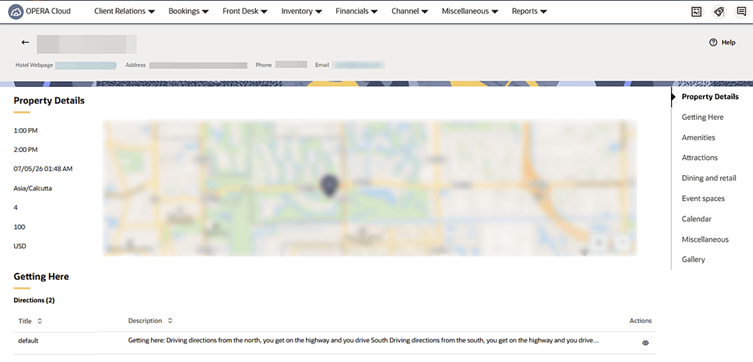Jump to Event spaces section
Image resolution: width=753 pixels, height=362 pixels.
click(703, 198)
